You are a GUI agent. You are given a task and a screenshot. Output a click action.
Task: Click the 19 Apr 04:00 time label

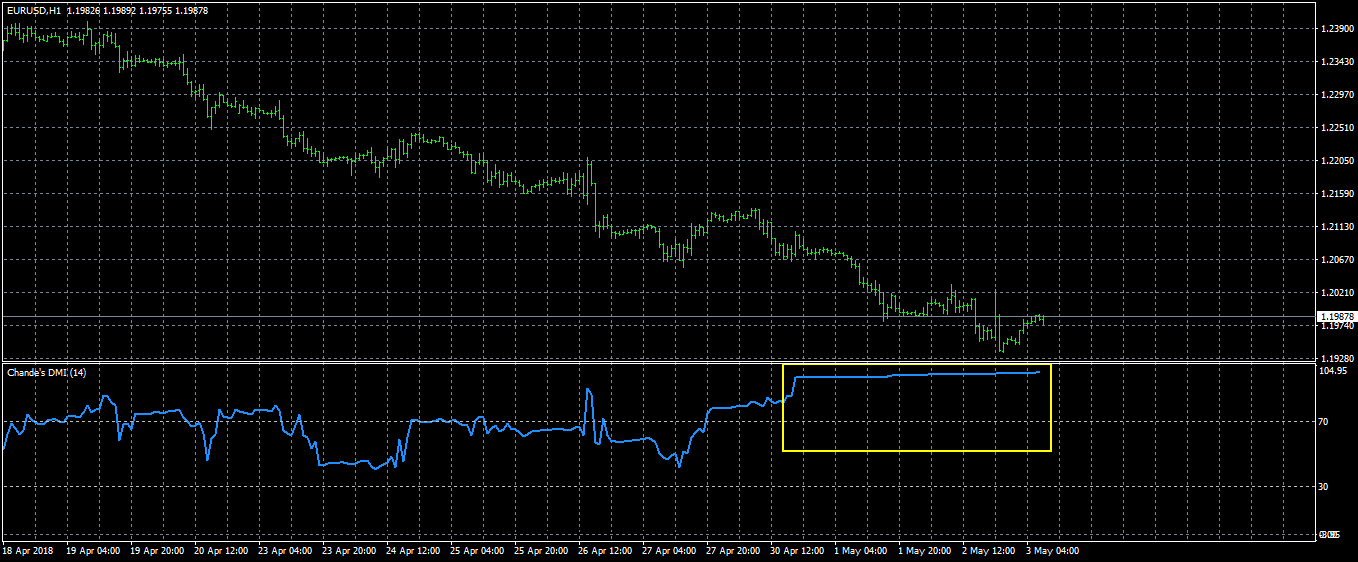tap(94, 551)
